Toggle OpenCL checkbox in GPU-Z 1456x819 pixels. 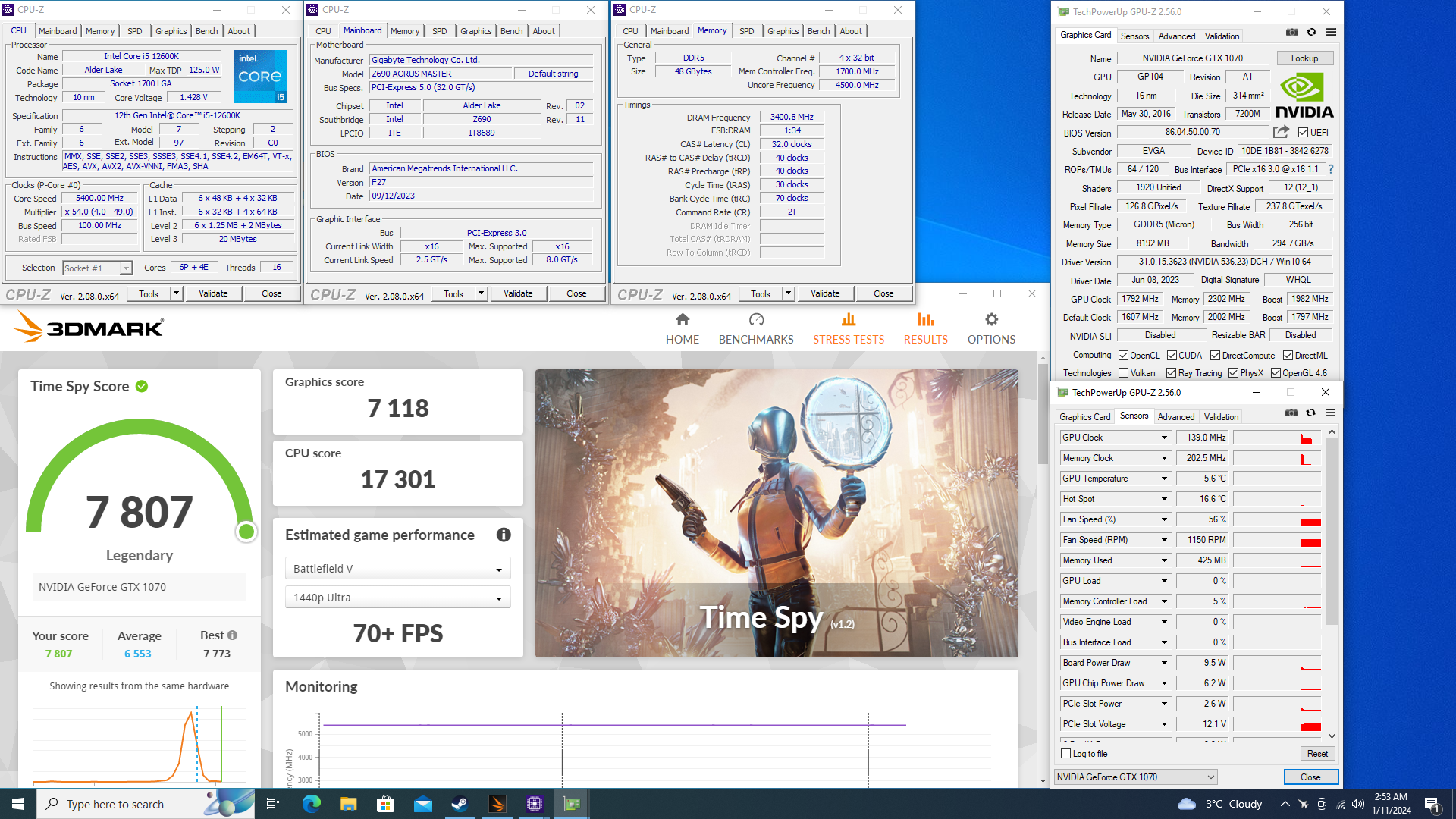coord(1123,356)
